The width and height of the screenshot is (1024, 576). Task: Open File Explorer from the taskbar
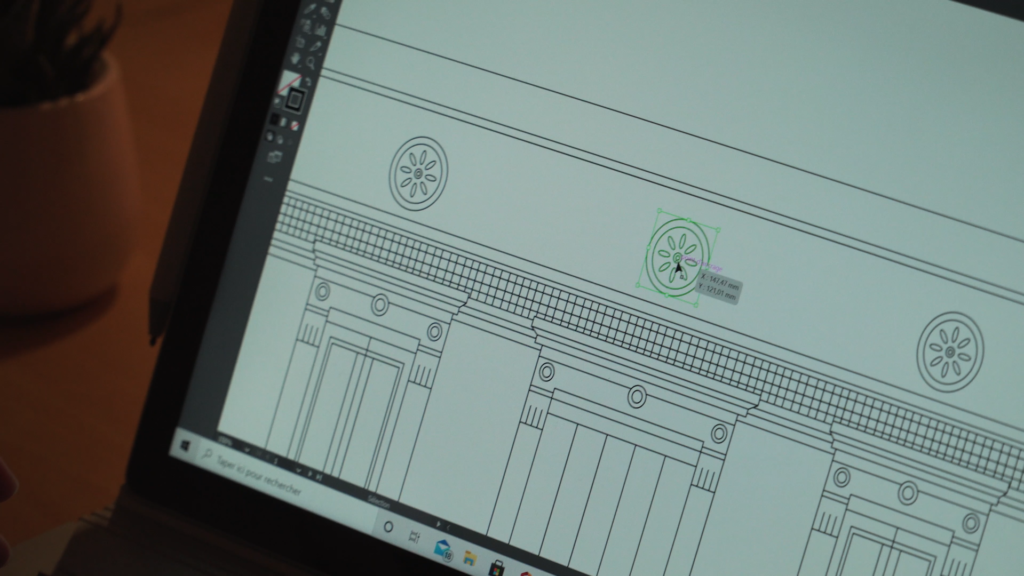pyautogui.click(x=470, y=558)
